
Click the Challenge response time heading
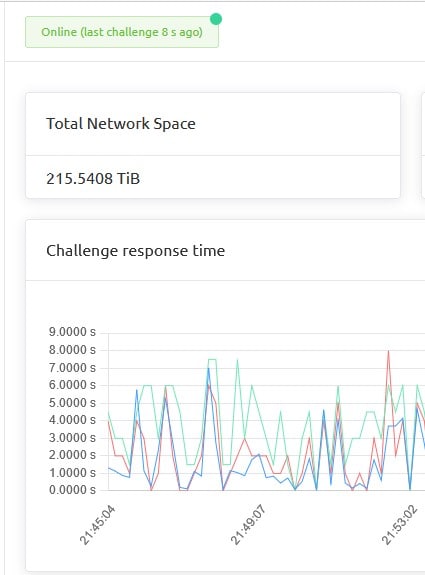(x=135, y=251)
